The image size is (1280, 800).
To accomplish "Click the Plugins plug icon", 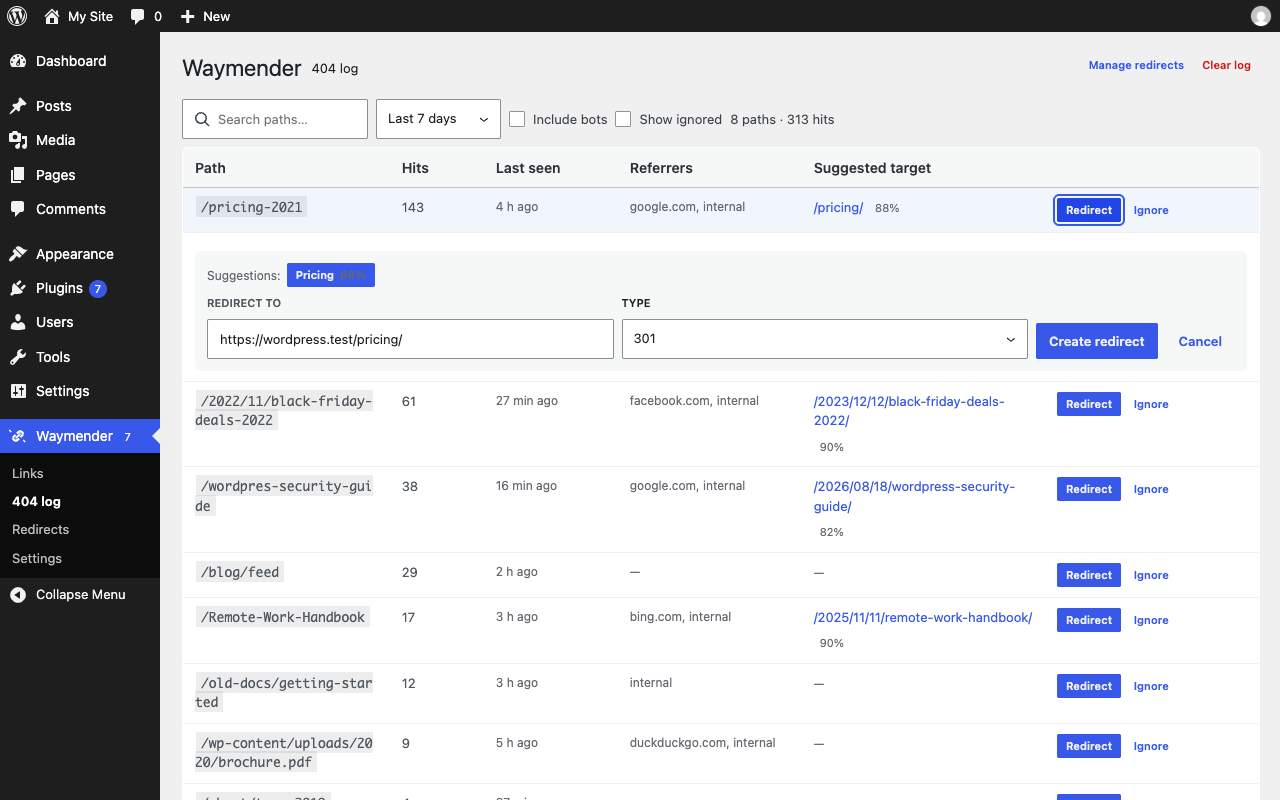I will tap(18, 288).
